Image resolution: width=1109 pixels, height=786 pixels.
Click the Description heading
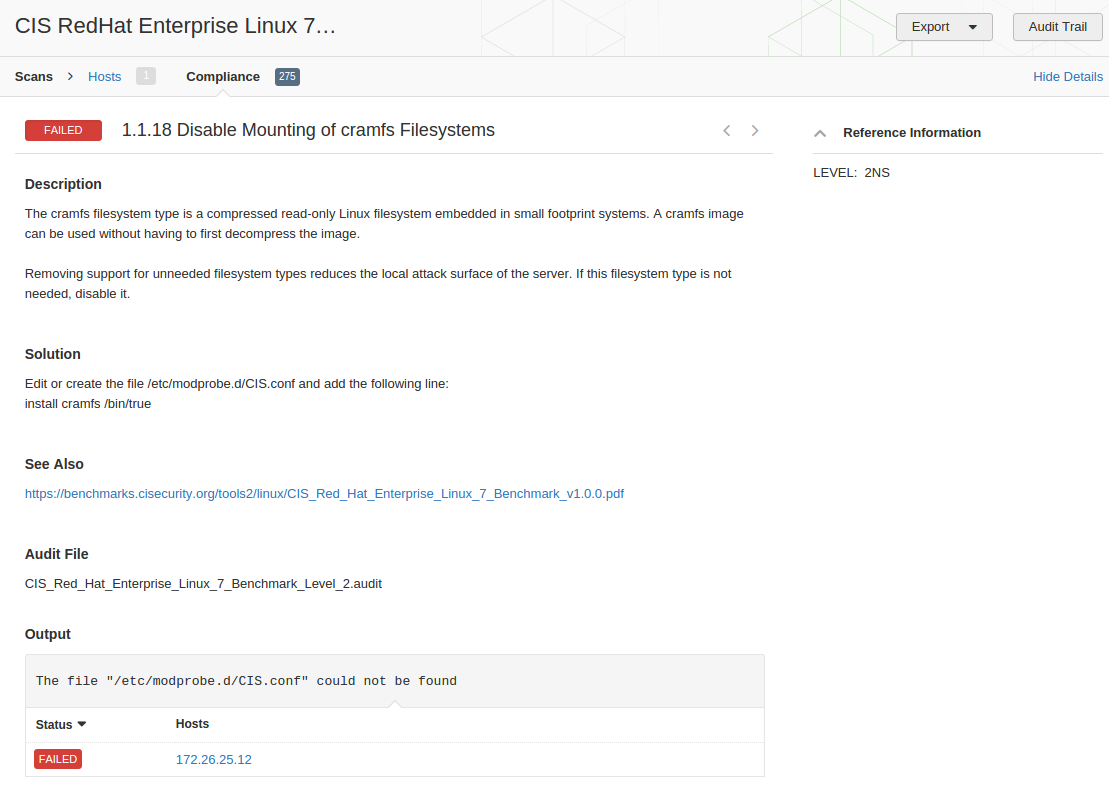63,184
